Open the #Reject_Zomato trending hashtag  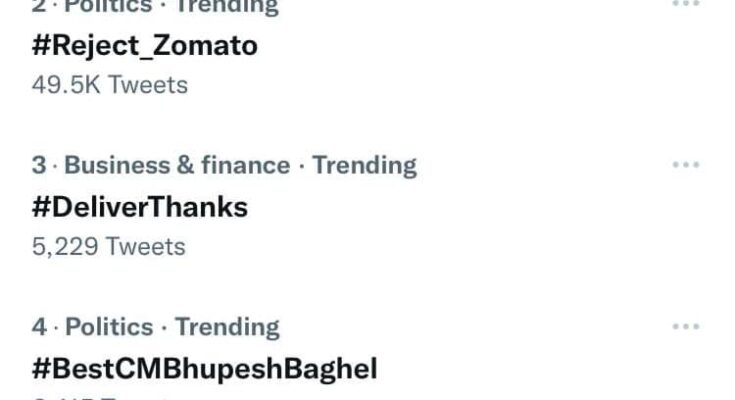pyautogui.click(x=145, y=45)
